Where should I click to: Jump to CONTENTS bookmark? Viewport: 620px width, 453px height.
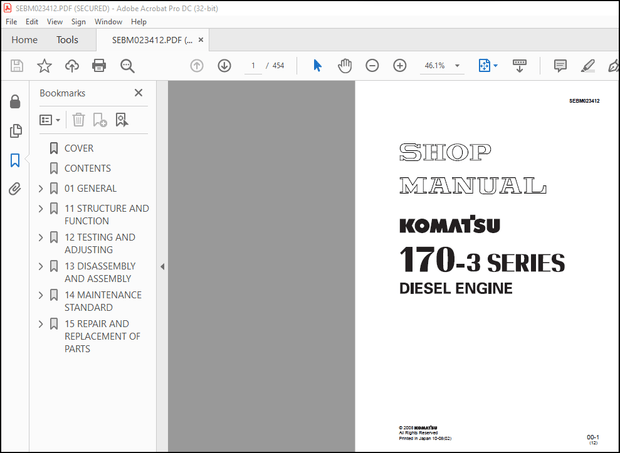(87, 168)
